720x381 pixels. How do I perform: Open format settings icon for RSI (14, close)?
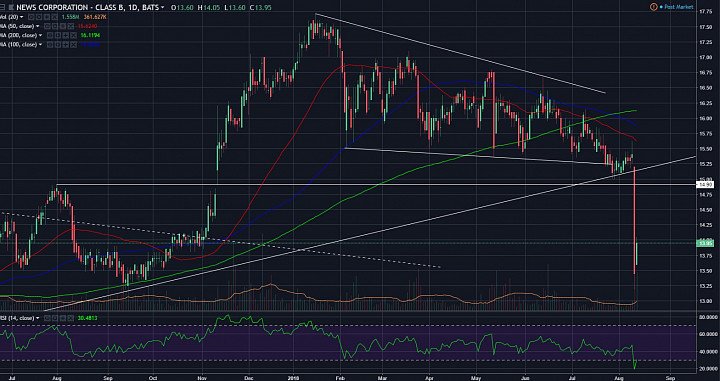(55, 318)
